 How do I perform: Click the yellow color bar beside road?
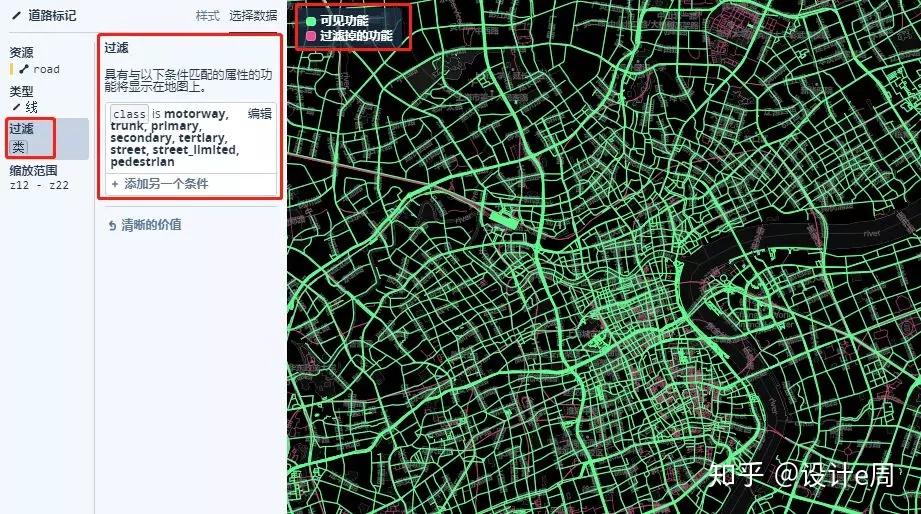coord(11,69)
